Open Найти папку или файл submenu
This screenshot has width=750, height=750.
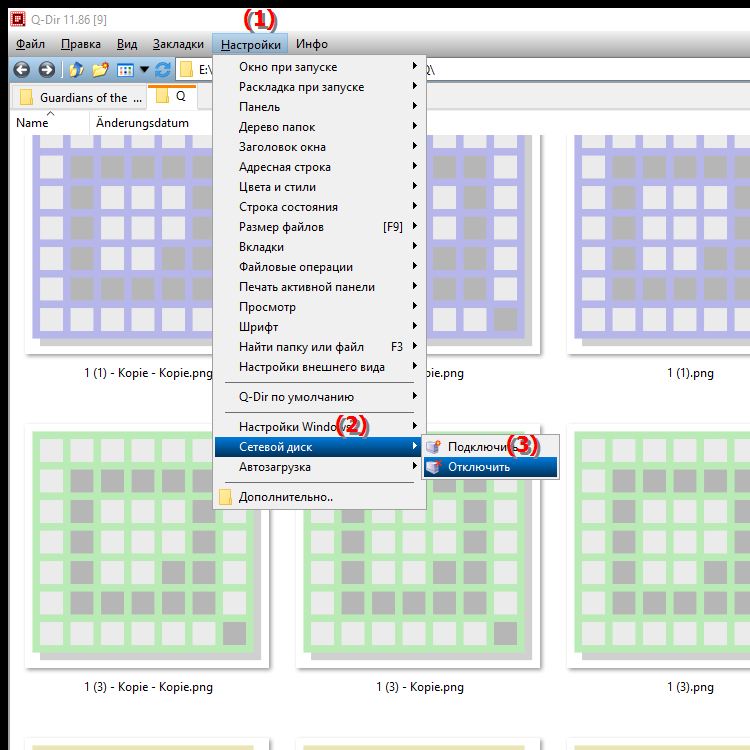pos(320,347)
